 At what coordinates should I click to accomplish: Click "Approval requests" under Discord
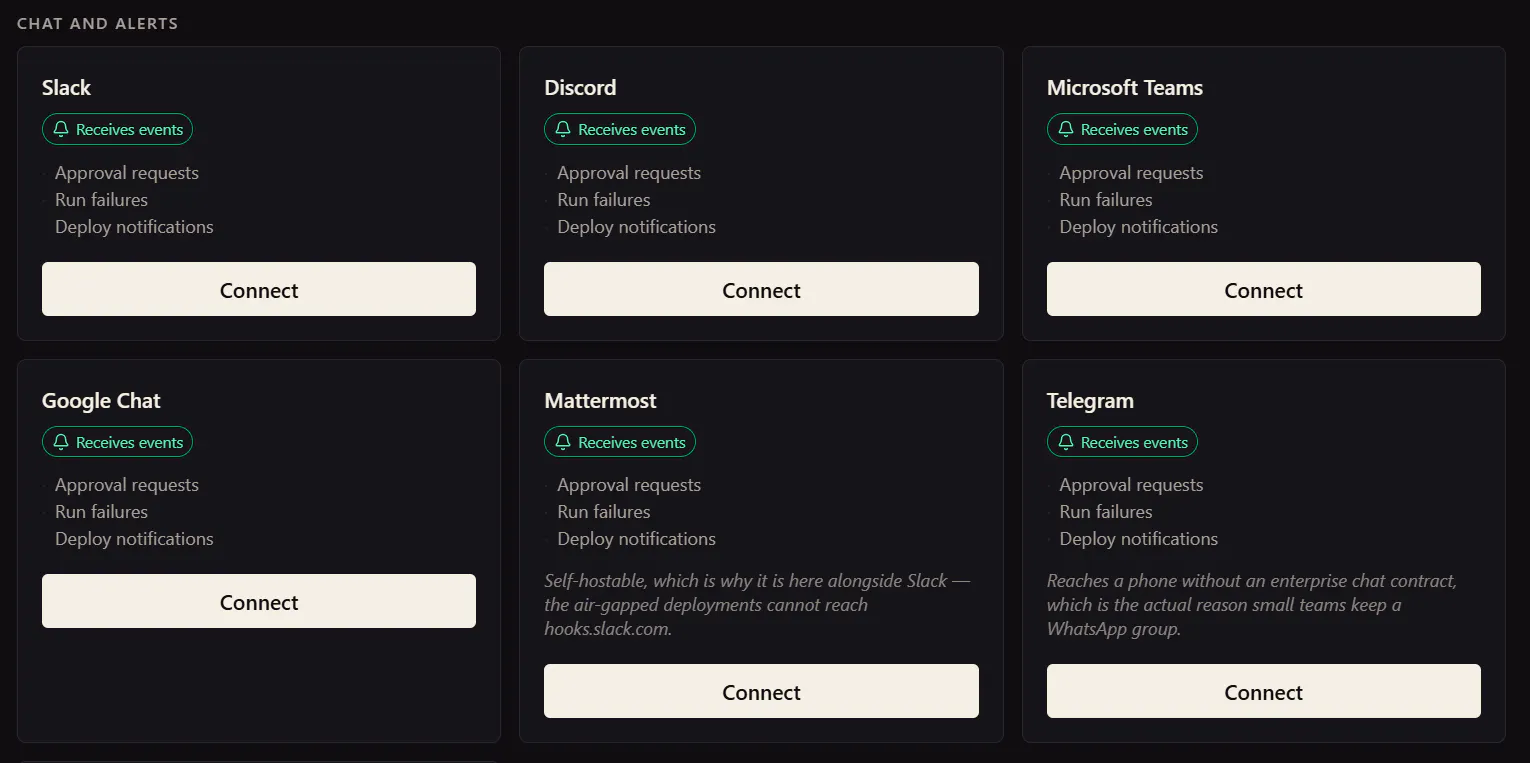pyautogui.click(x=629, y=173)
